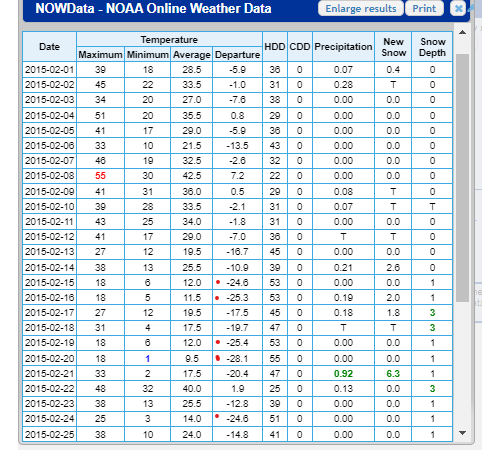Select the 2015-02-14 date cell
The width and height of the screenshot is (482, 456).
tap(49, 267)
